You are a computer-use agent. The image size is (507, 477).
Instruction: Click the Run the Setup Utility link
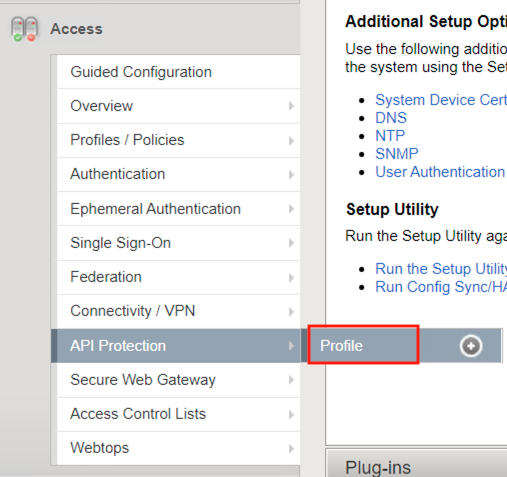(x=441, y=269)
